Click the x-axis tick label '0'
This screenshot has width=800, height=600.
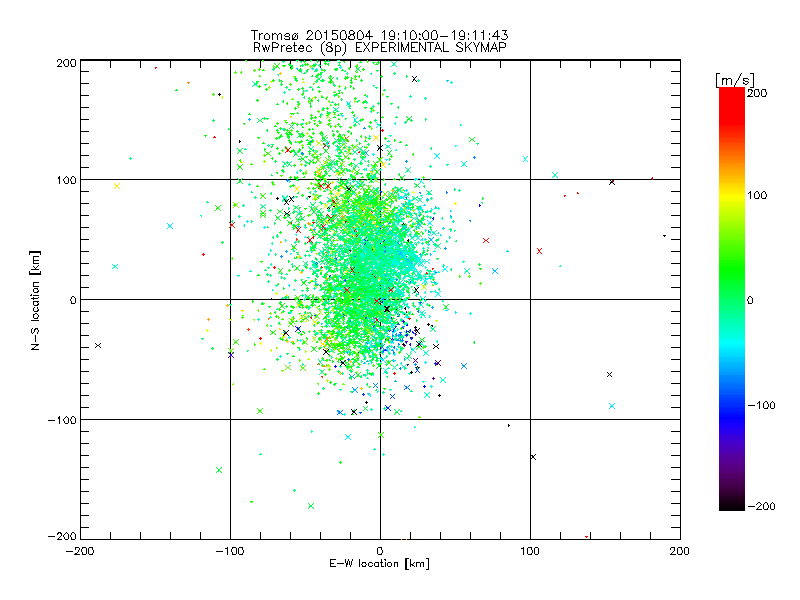pos(380,551)
